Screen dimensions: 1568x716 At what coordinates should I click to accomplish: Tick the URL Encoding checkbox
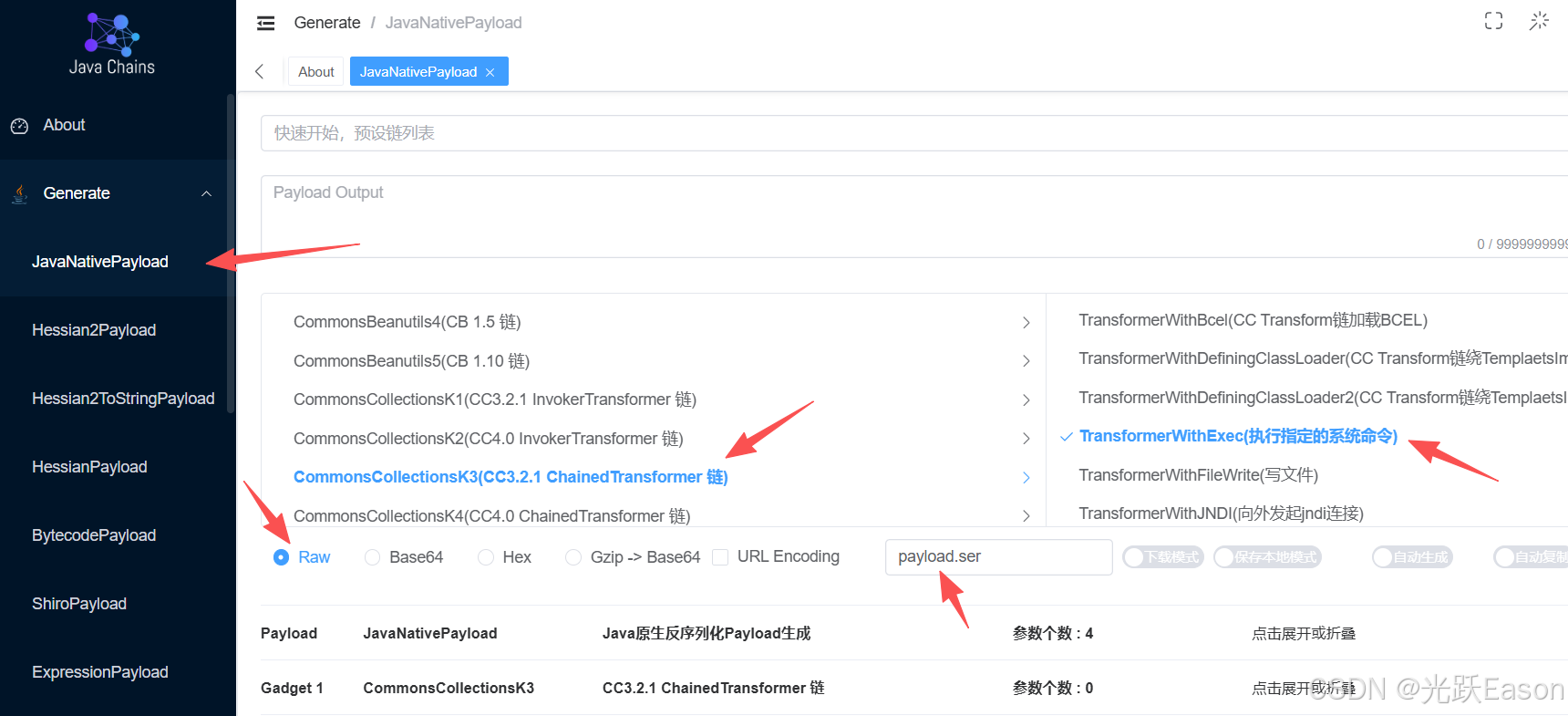click(720, 557)
